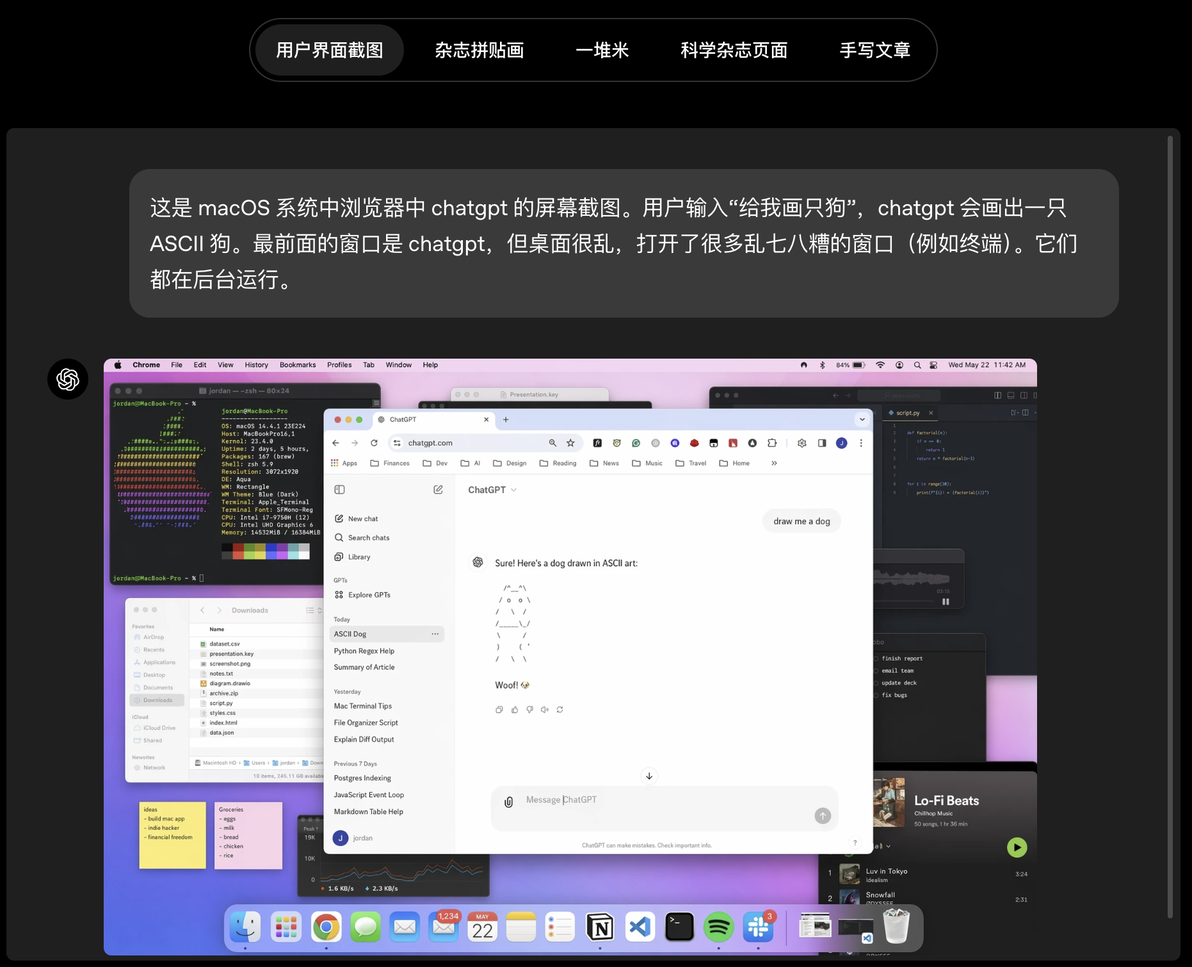
Task: Select dataset.csv in the Downloads Finder window
Action: 224,644
